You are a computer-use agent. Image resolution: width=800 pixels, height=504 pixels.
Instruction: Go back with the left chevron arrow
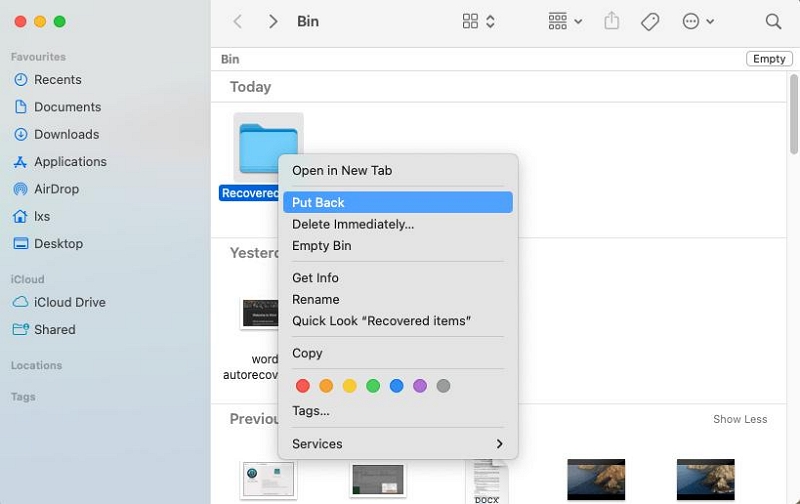(237, 21)
